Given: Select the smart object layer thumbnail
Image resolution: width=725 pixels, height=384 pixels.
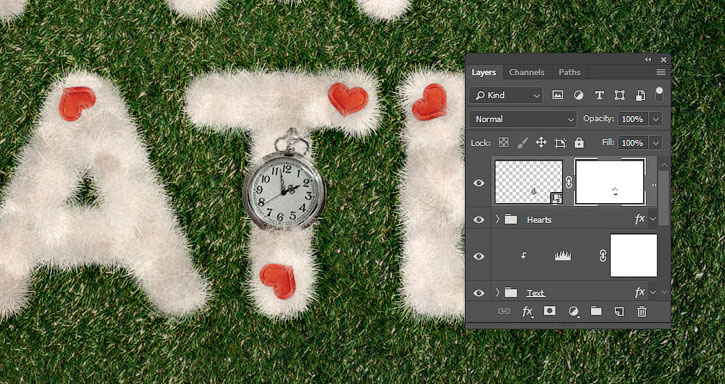Looking at the screenshot, I should 528,182.
